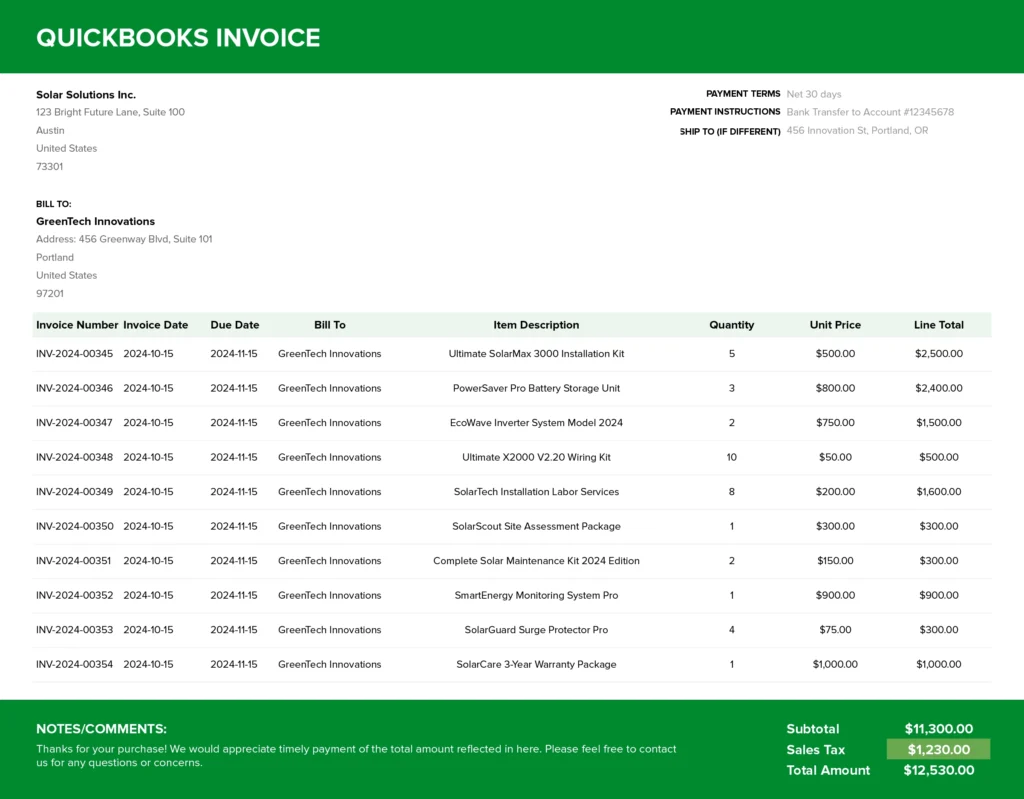Click the Unit Price column header
The width and height of the screenshot is (1024, 799).
(835, 325)
